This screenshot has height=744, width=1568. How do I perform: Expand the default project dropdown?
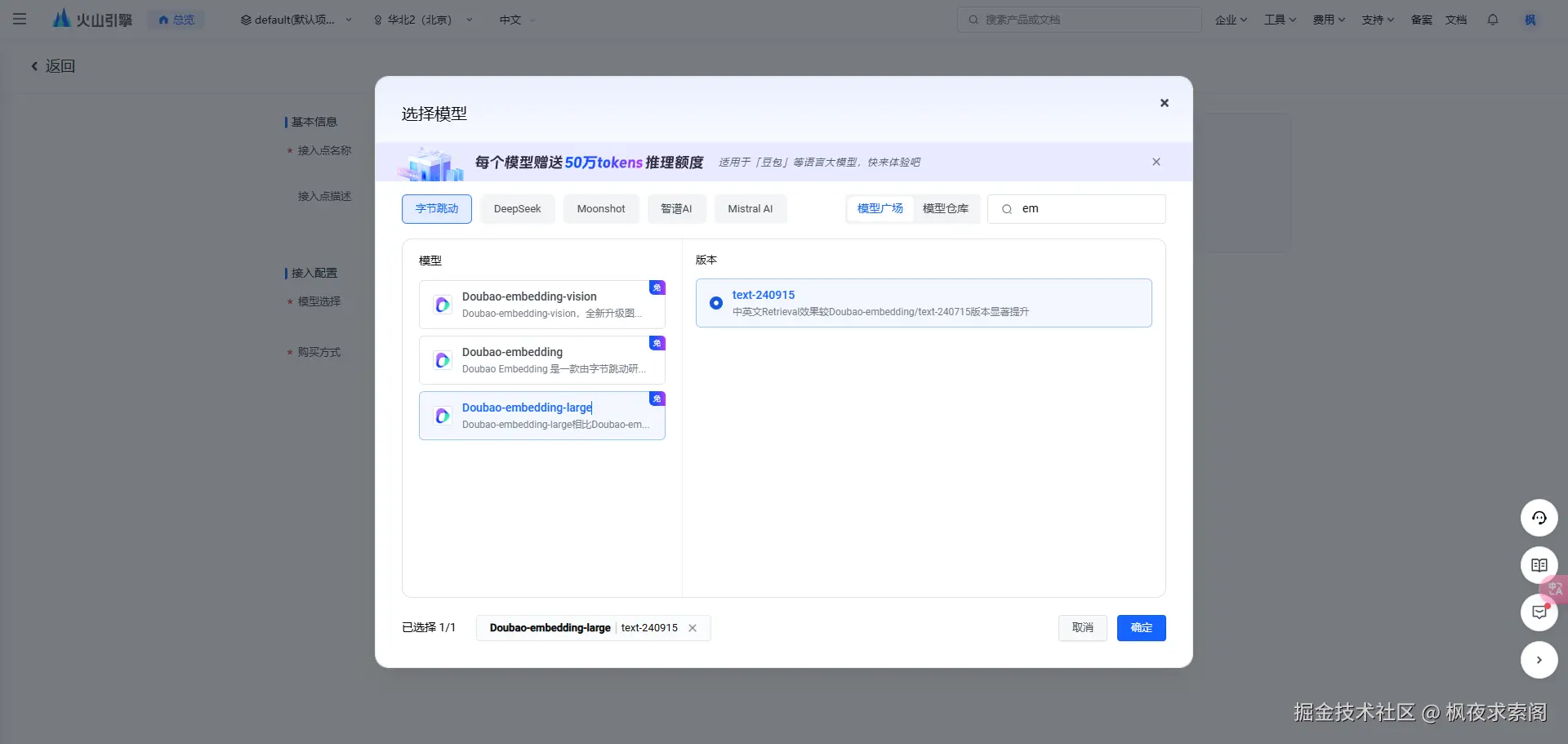[296, 20]
